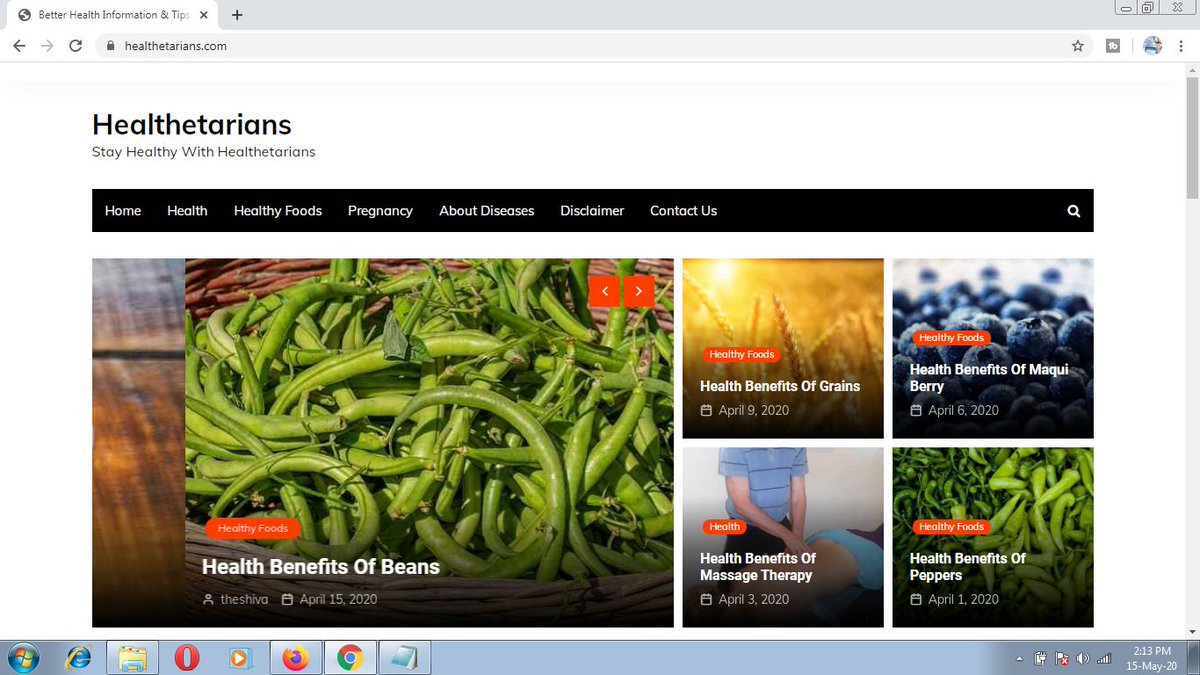The image size is (1200, 675).
Task: Click Healthy Foods tag on Peppers card
Action: (x=951, y=527)
